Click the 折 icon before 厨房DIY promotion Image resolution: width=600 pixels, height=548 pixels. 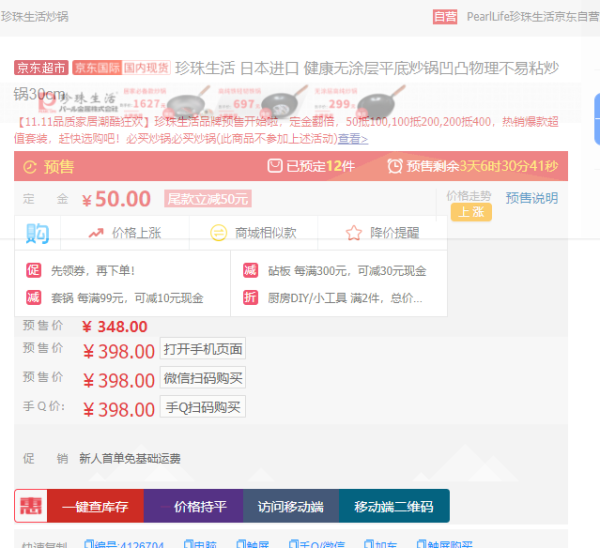point(251,297)
